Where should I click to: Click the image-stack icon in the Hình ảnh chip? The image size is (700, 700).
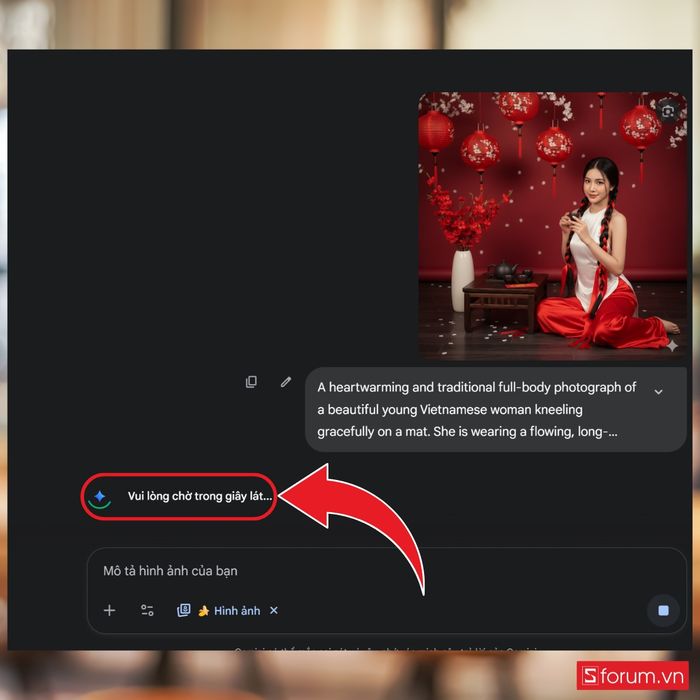click(x=184, y=610)
